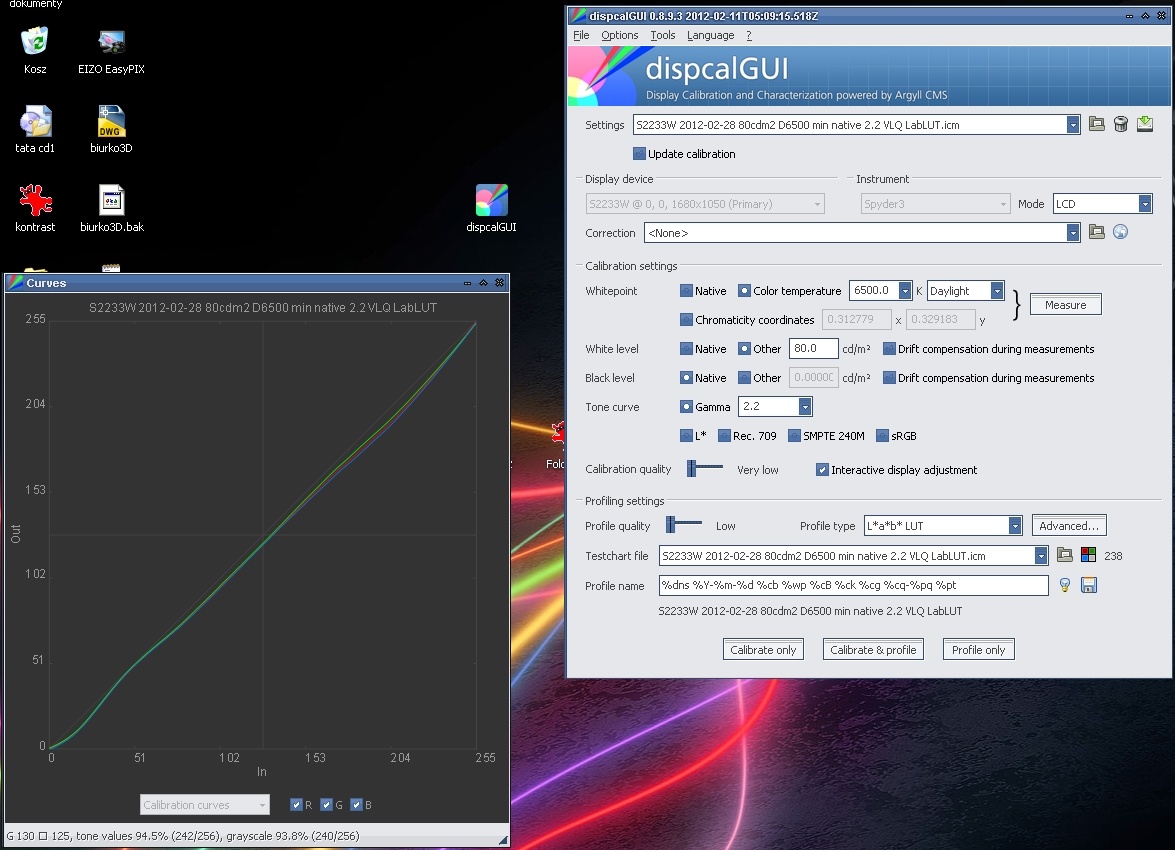Open the Calibration curves dropdown in Curves
Screen dimensions: 1175x850
(x=204, y=805)
